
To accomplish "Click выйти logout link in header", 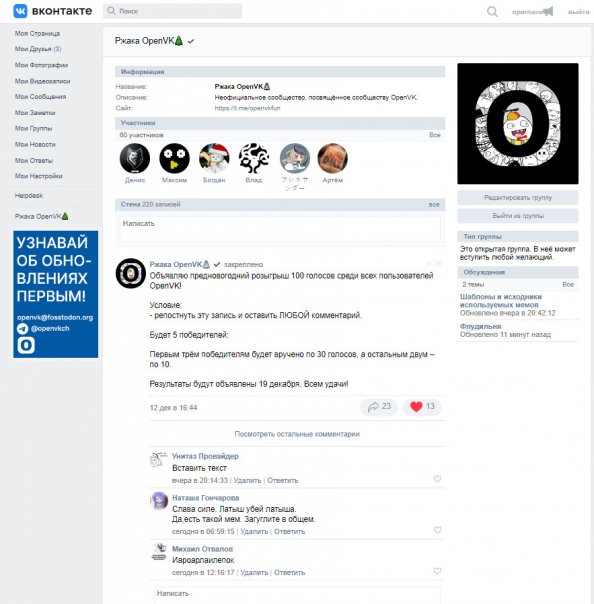I will 579,12.
